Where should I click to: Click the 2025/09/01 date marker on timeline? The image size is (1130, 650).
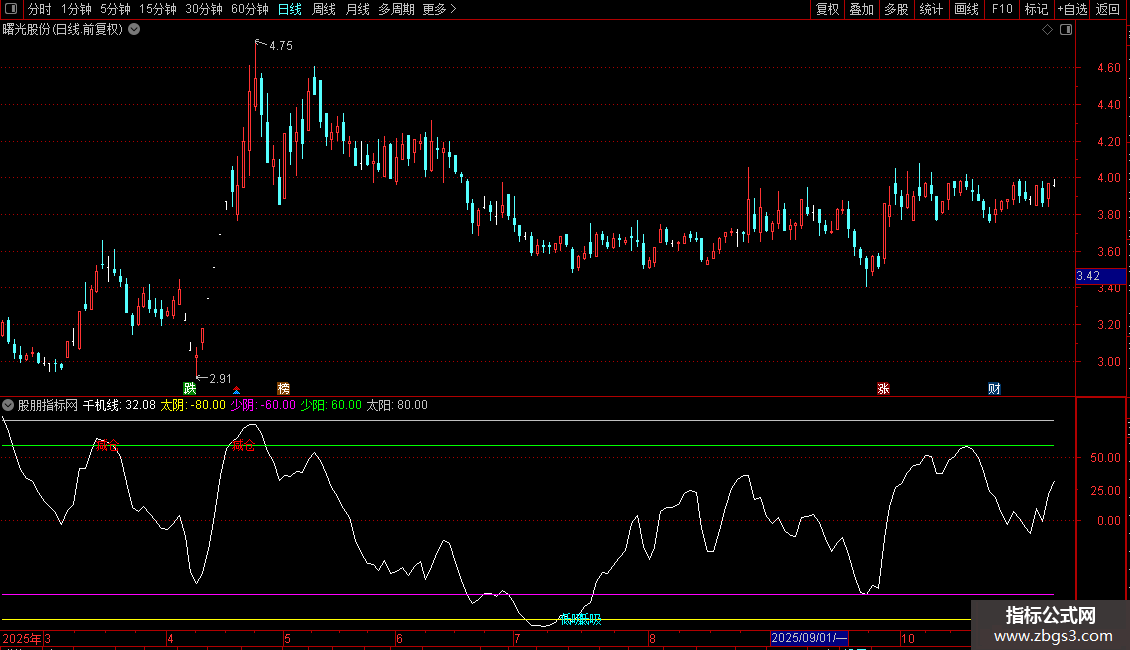click(x=809, y=638)
